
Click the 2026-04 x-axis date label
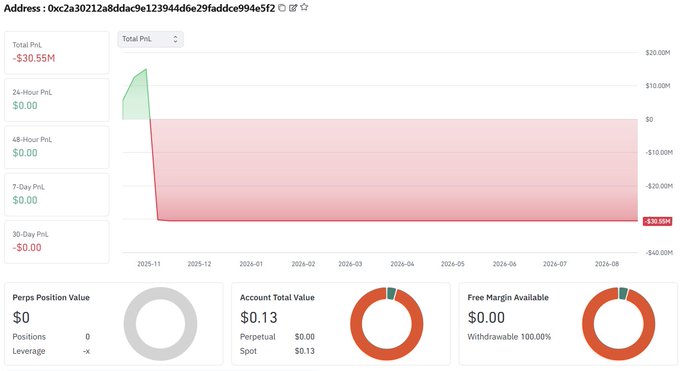[x=402, y=264]
